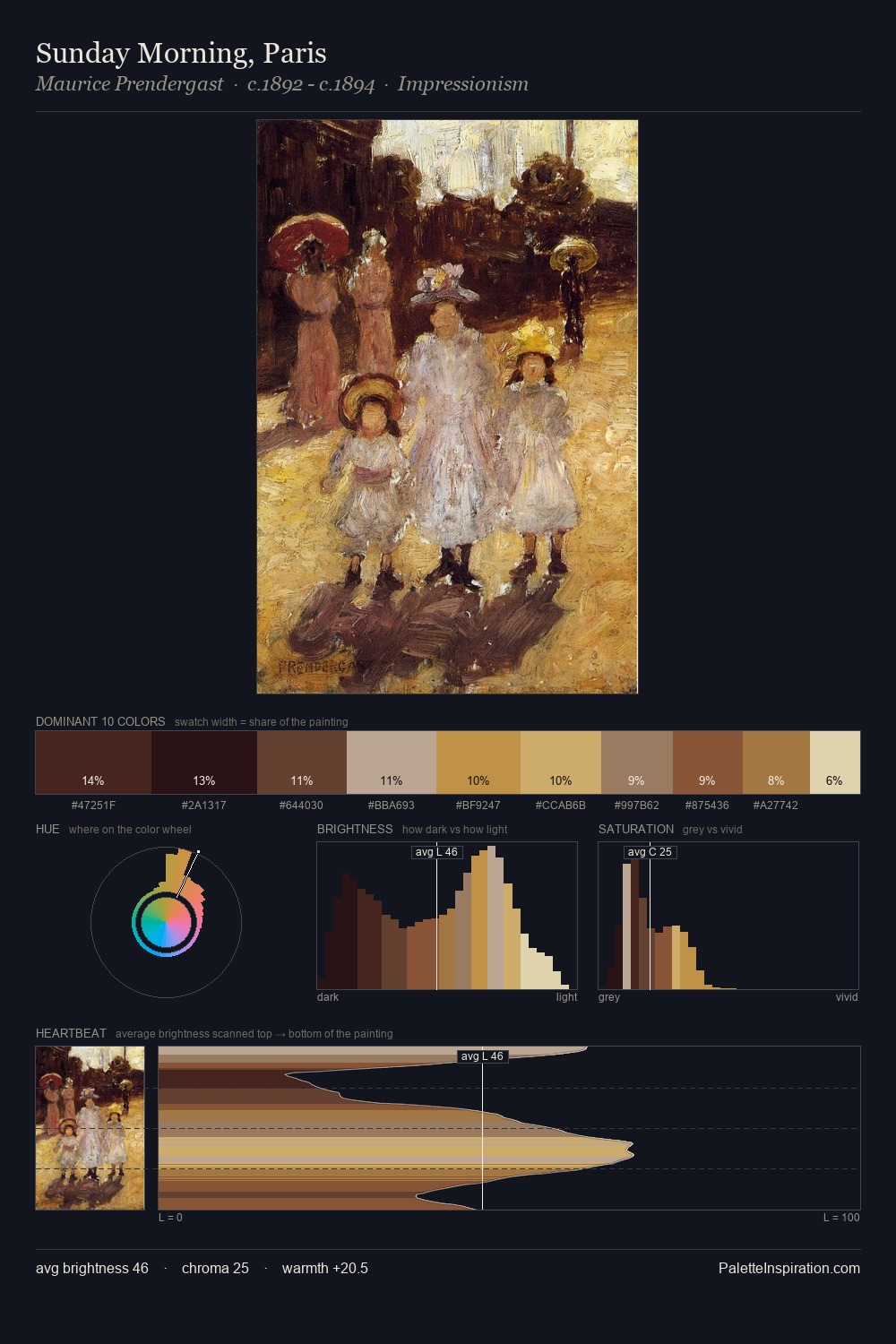Image resolution: width=896 pixels, height=1344 pixels.
Task: Click the main painting image
Action: tap(447, 407)
